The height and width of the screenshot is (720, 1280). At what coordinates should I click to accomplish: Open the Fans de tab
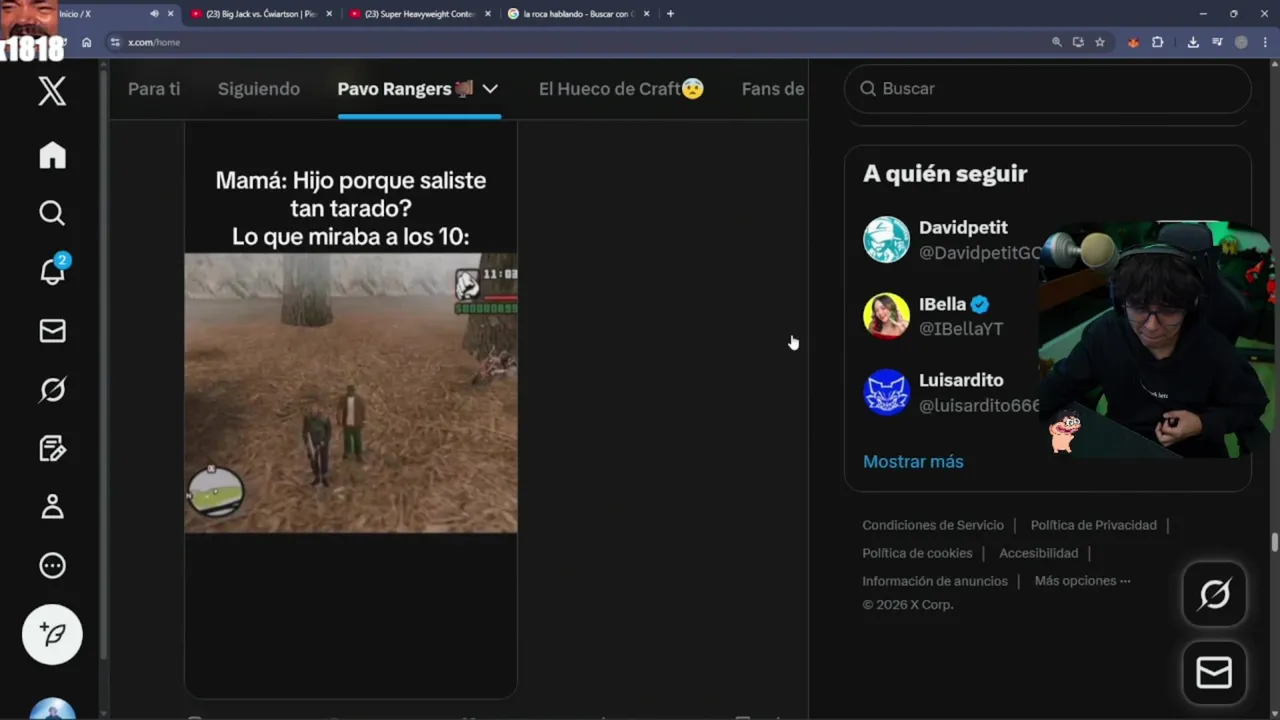click(x=773, y=89)
